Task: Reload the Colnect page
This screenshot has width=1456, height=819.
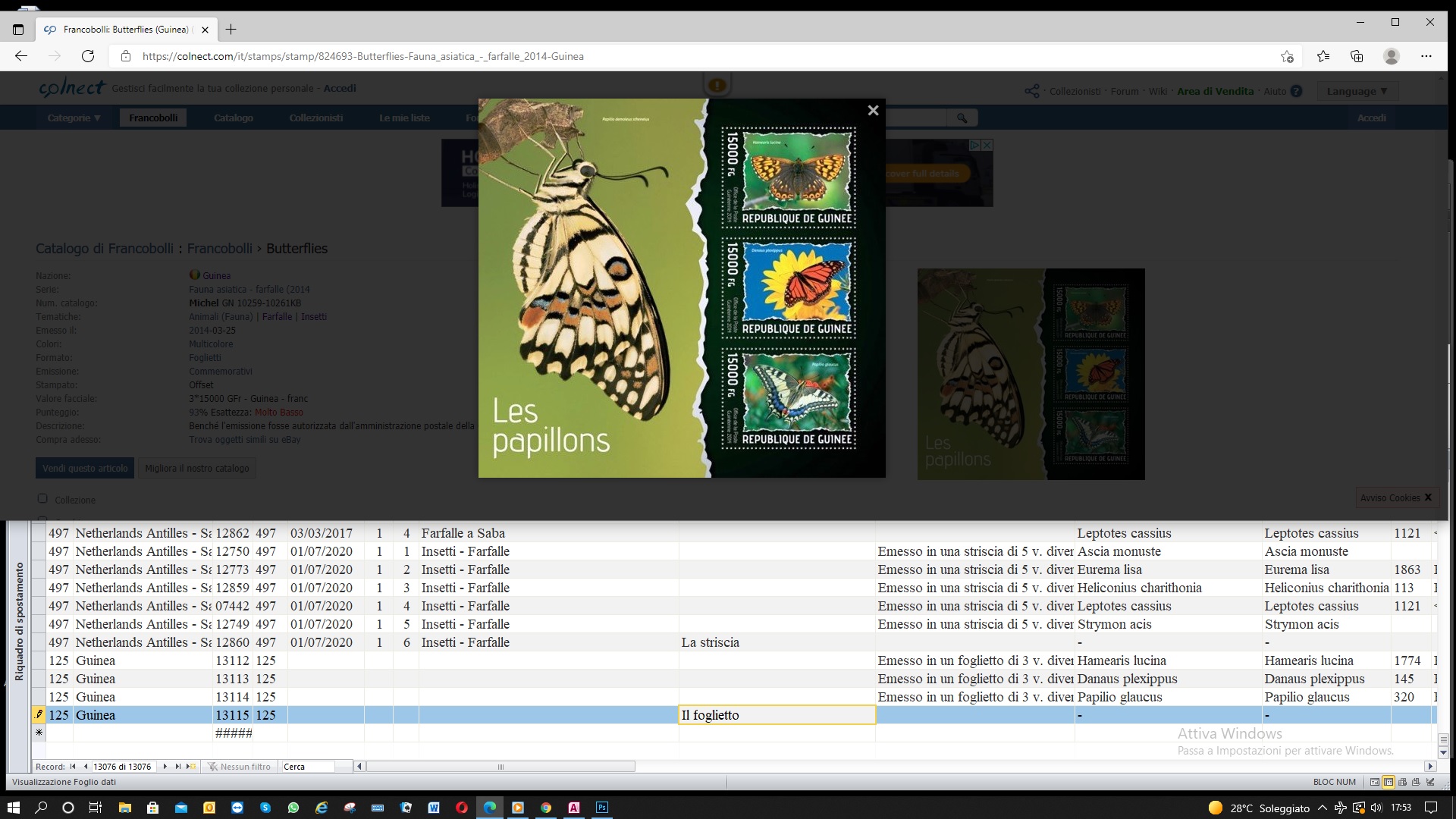Action: 88,56
